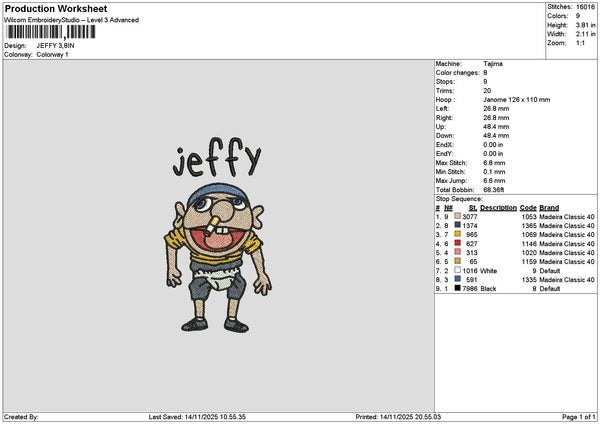600x424 pixels.
Task: Click the White thread color swatch
Action: (x=457, y=270)
